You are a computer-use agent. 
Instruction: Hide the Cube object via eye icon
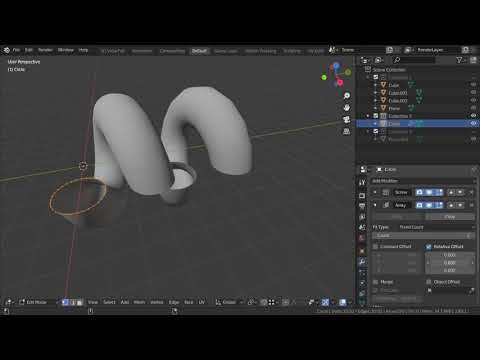point(473,85)
